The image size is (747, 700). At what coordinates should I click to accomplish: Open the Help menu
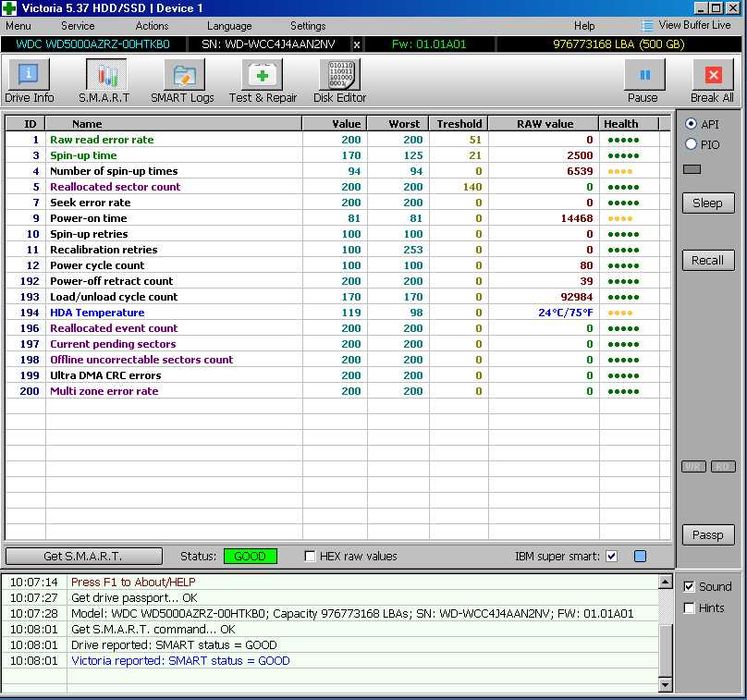click(x=584, y=26)
